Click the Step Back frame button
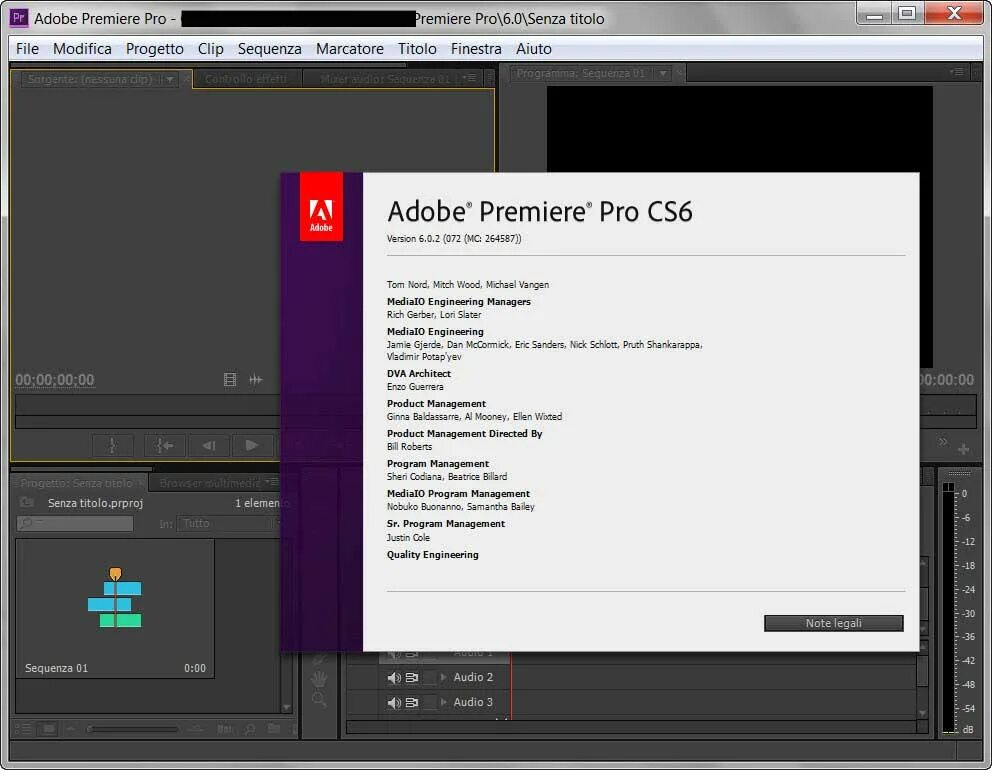Viewport: 992px width, 770px height. [209, 445]
